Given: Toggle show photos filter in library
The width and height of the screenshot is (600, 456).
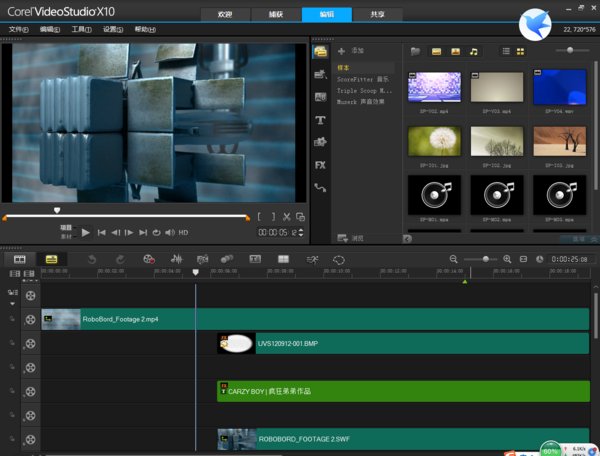Looking at the screenshot, I should coord(455,51).
